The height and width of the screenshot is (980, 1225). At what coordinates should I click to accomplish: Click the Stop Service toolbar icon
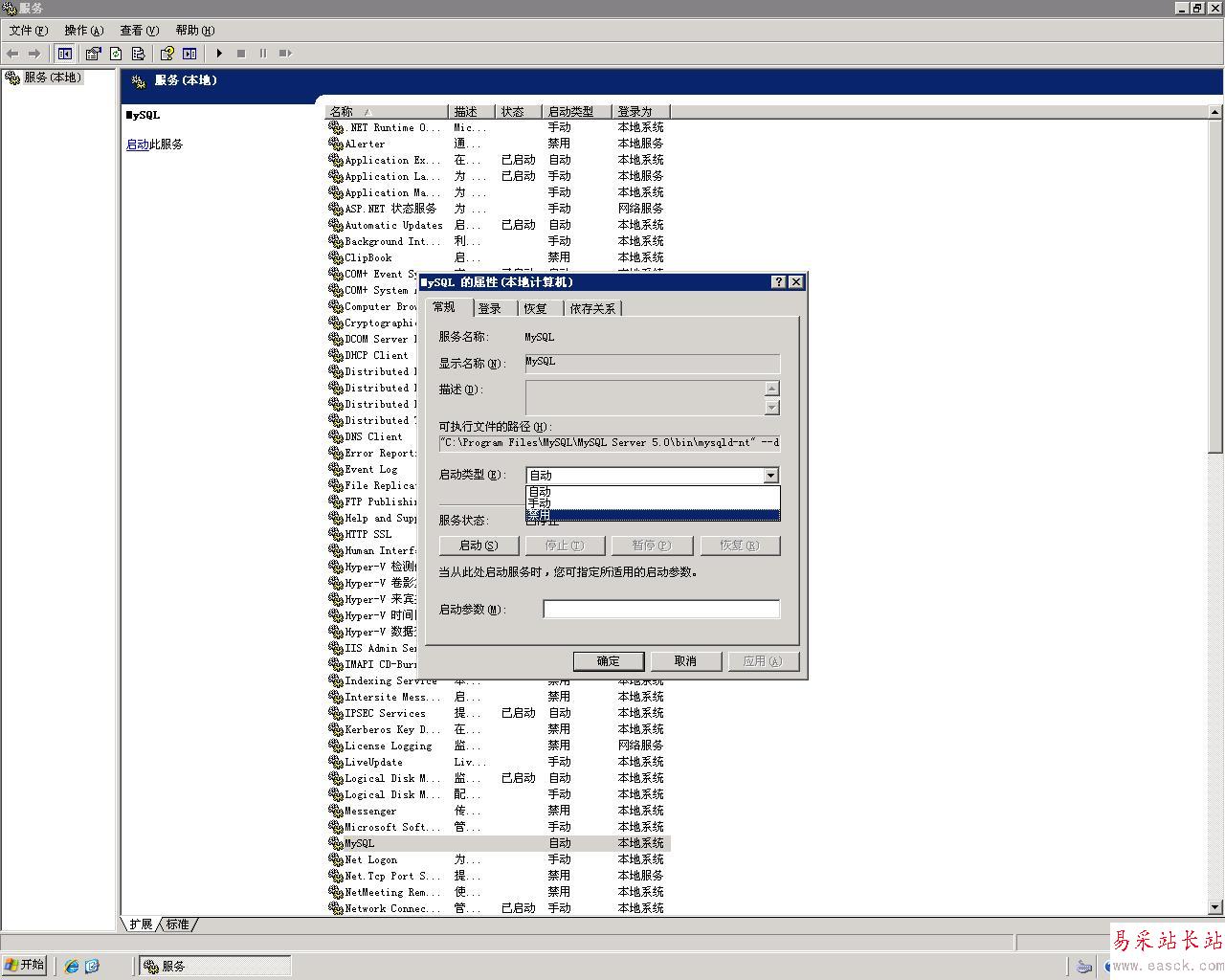241,54
